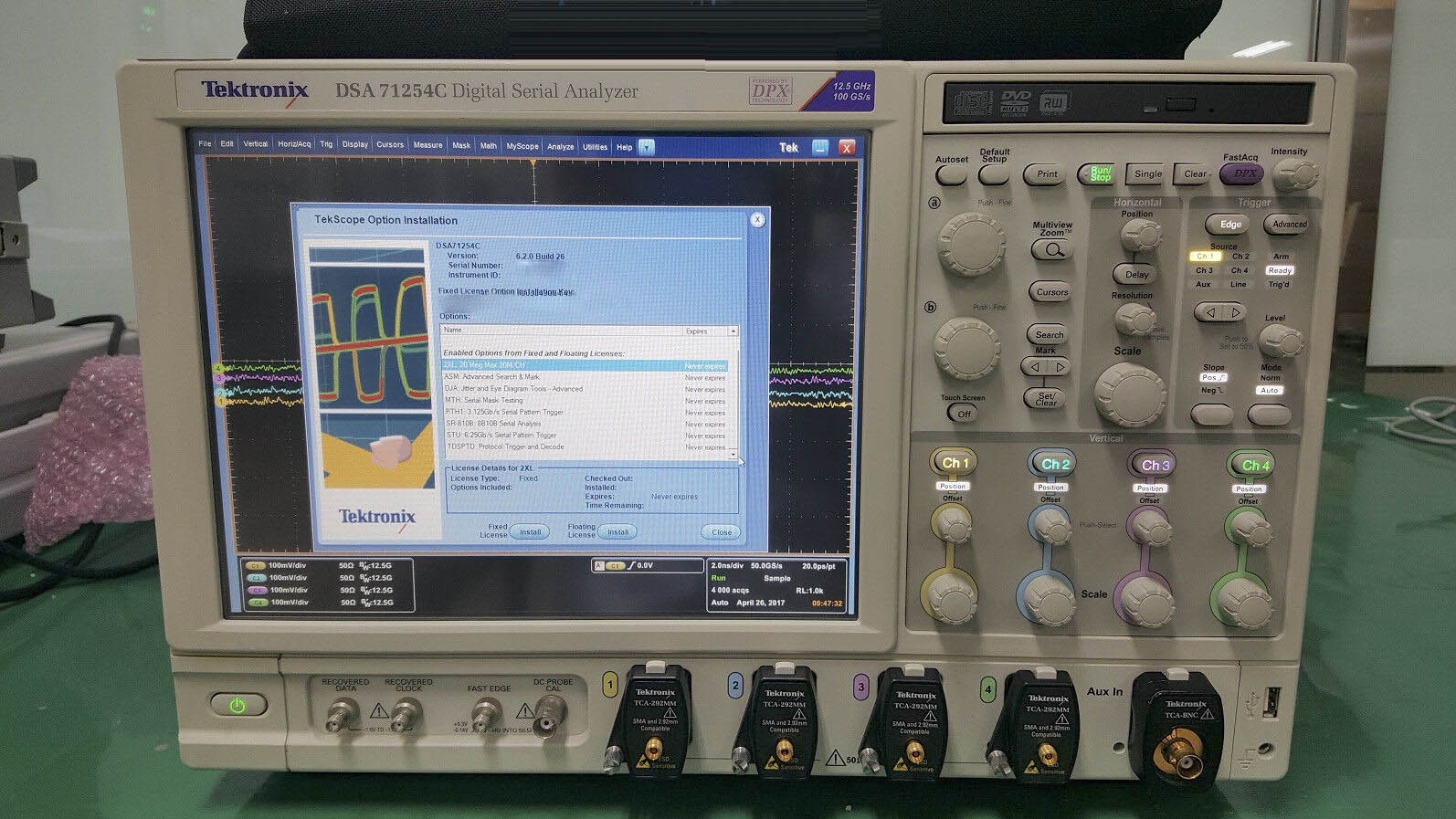This screenshot has width=1456, height=819.
Task: Open the Horiz/Acq menu
Action: 294,144
